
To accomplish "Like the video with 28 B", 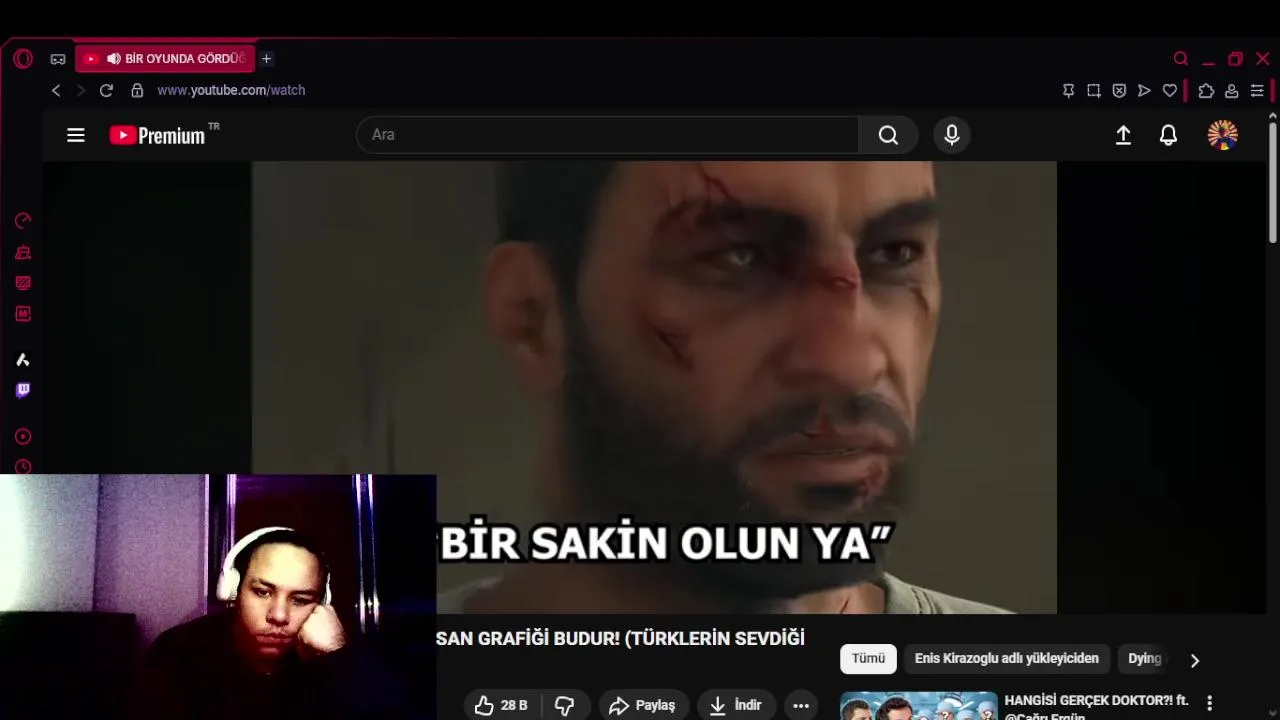I will 501,706.
